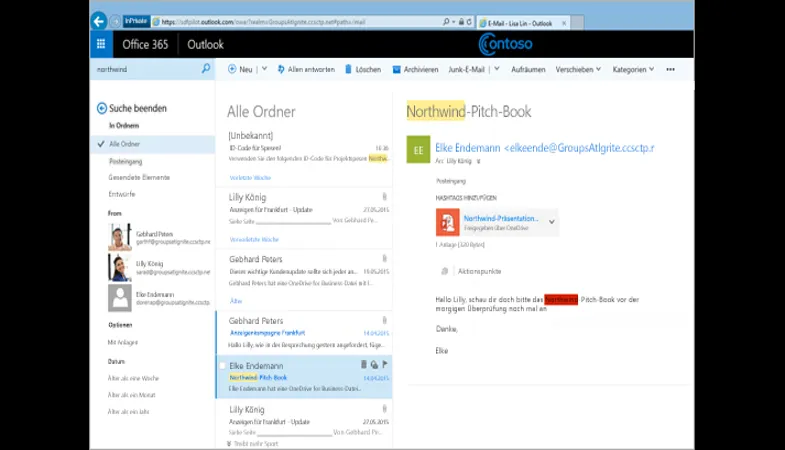Select the Posteingang folder filter
Viewport: 785px width, 450px height.
[126, 161]
